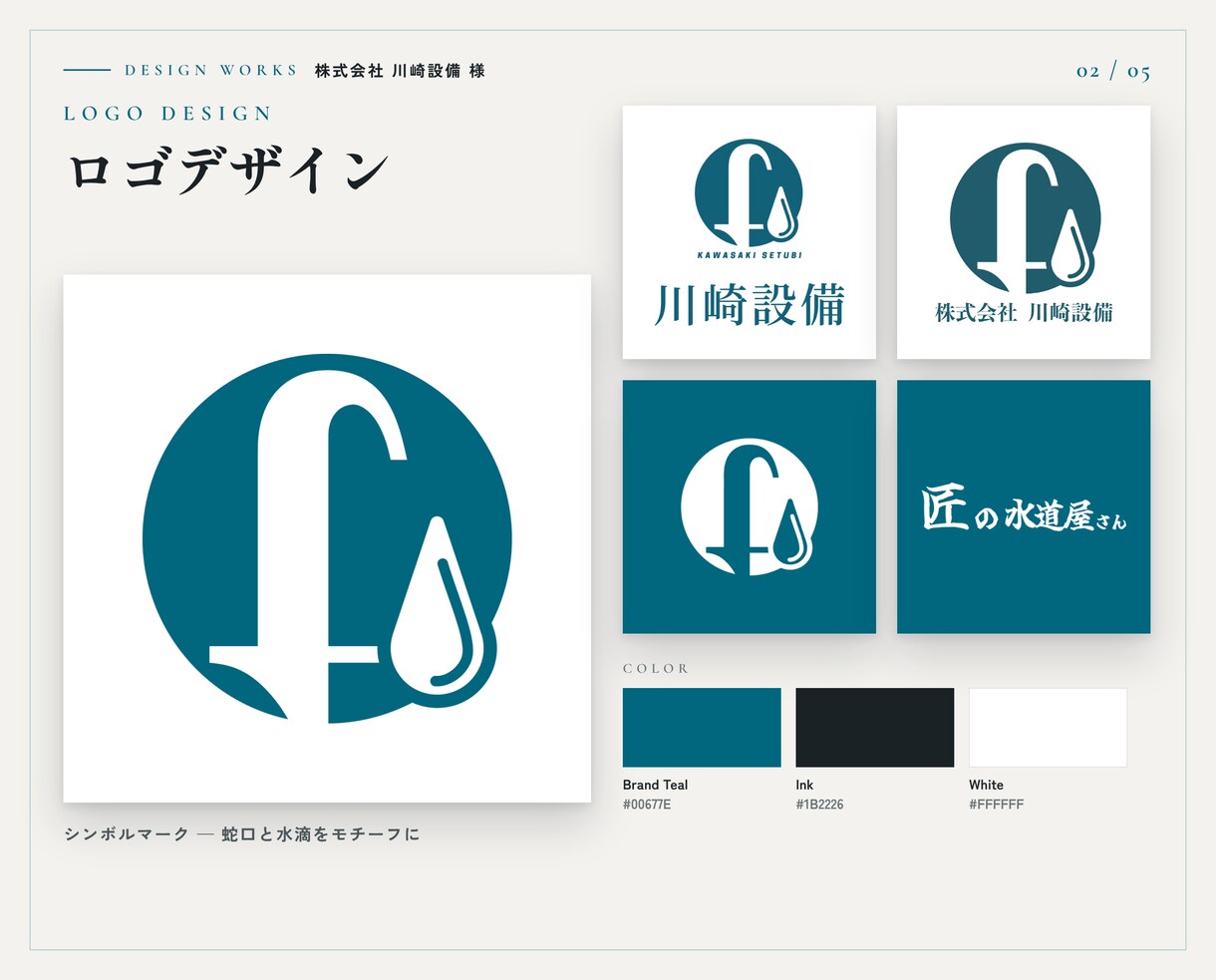The height and width of the screenshot is (980, 1216).
Task: Click the Ink color swatch
Action: tap(874, 727)
